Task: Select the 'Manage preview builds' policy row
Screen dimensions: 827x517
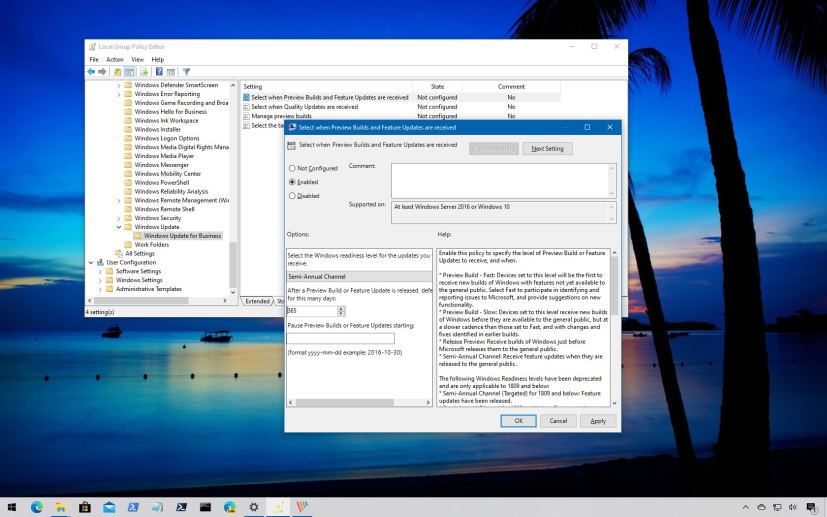Action: [x=401, y=116]
